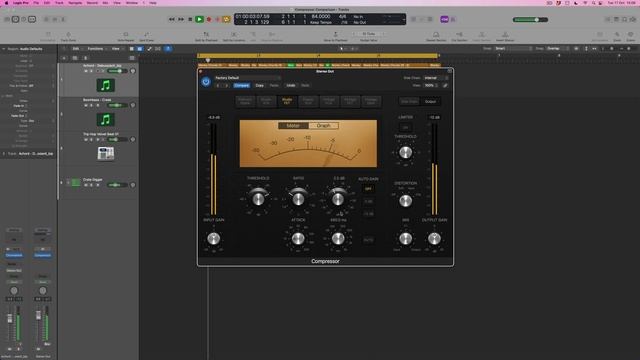
Task: Click the Make Up gain knob
Action: coord(338,199)
